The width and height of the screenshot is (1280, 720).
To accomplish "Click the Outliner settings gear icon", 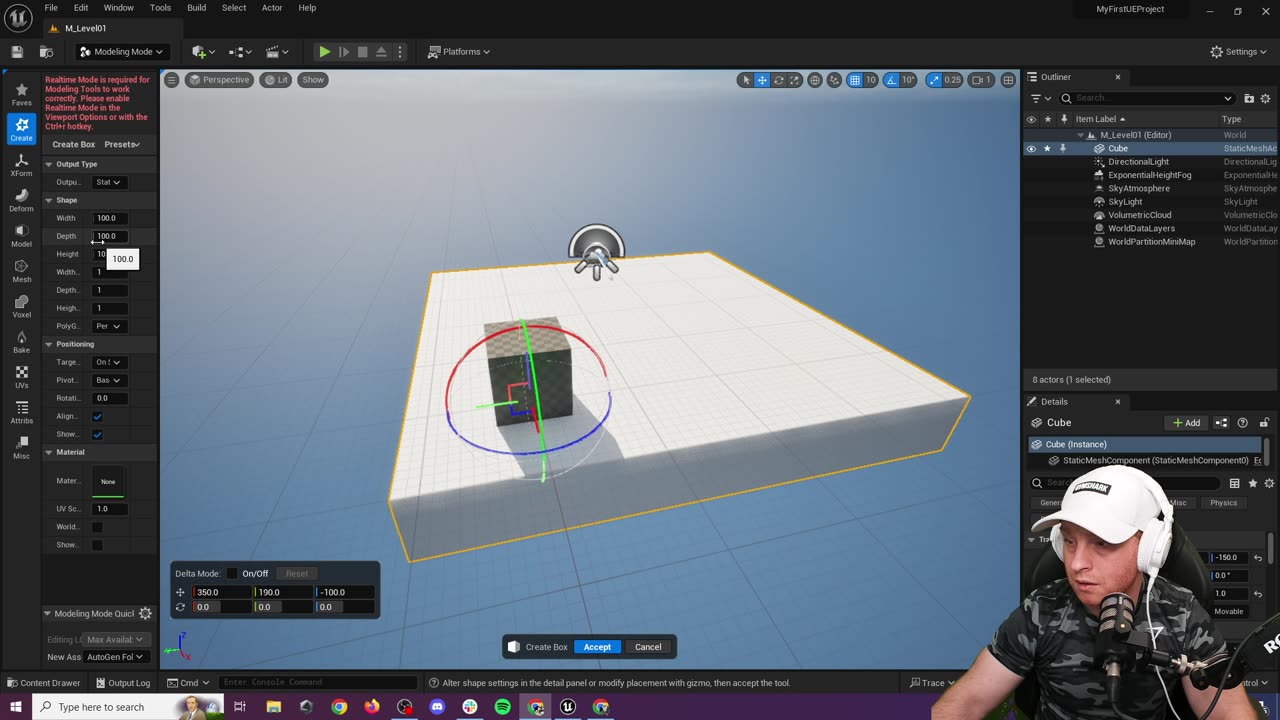I will point(1267,98).
